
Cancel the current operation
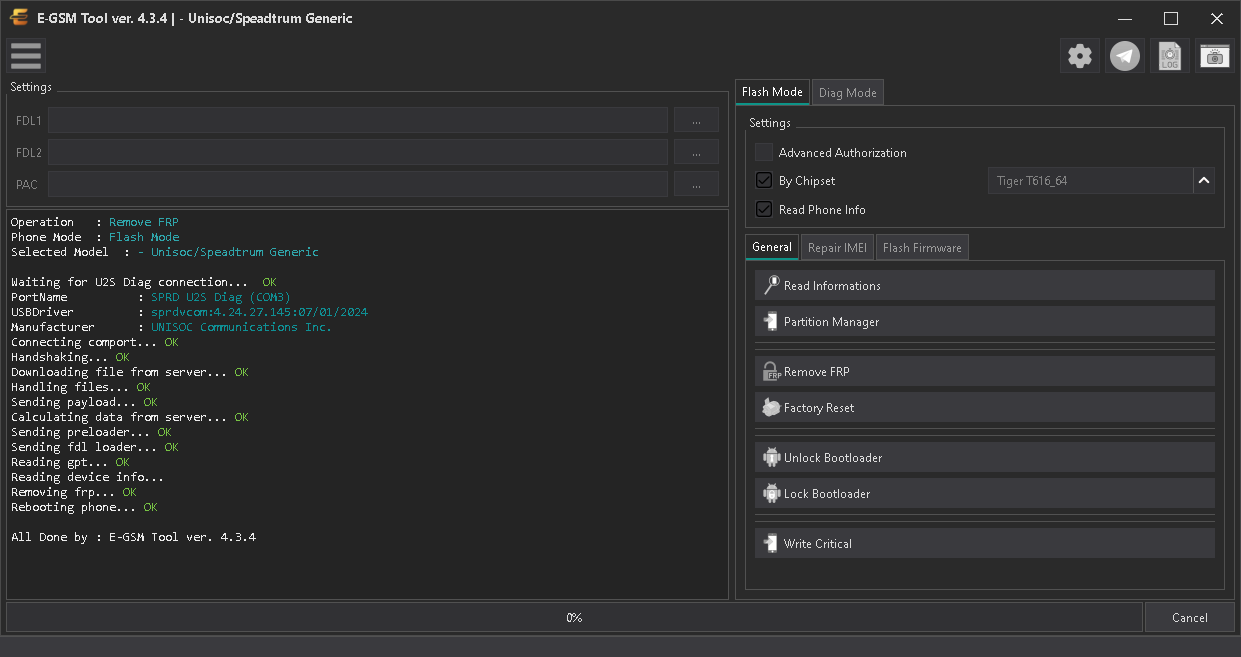click(x=1189, y=617)
